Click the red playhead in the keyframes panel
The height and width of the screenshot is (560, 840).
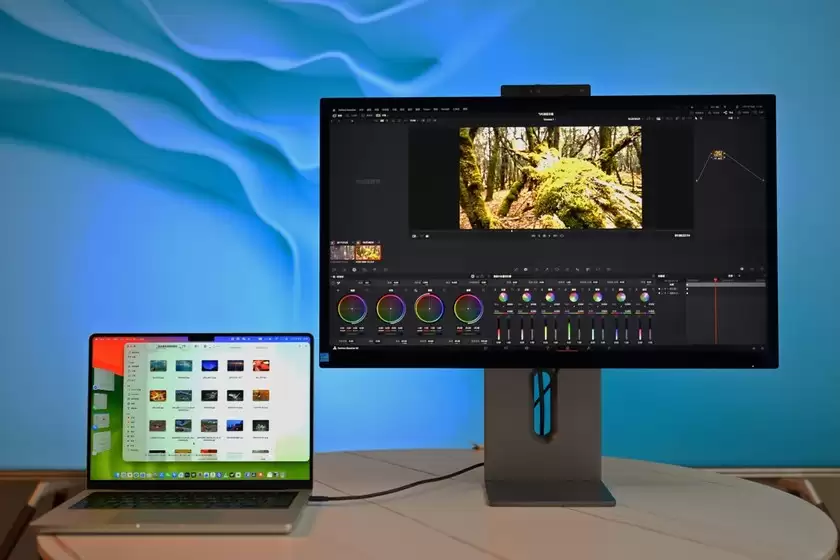[x=715, y=311]
